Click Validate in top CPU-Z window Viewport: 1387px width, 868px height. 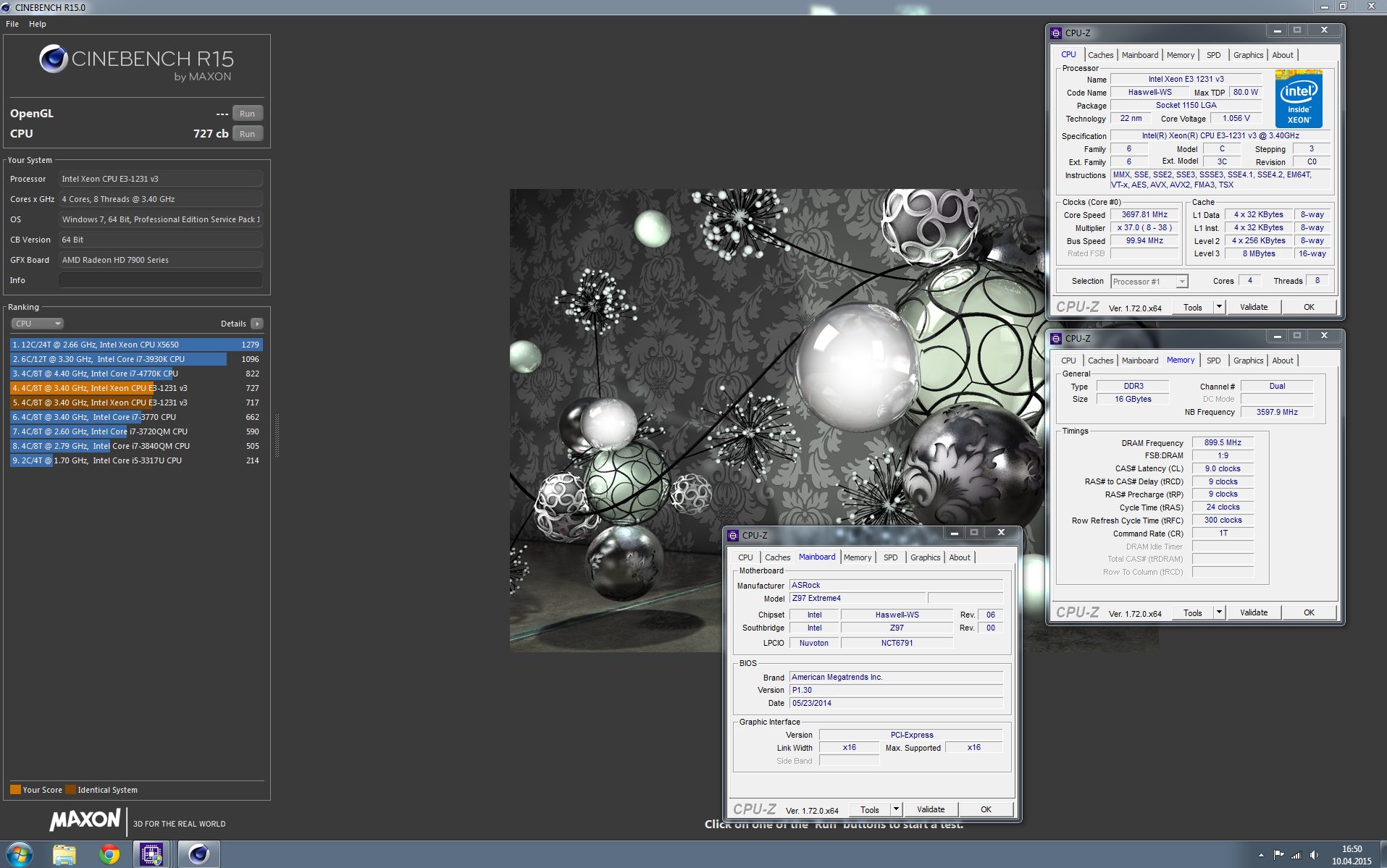[1253, 307]
